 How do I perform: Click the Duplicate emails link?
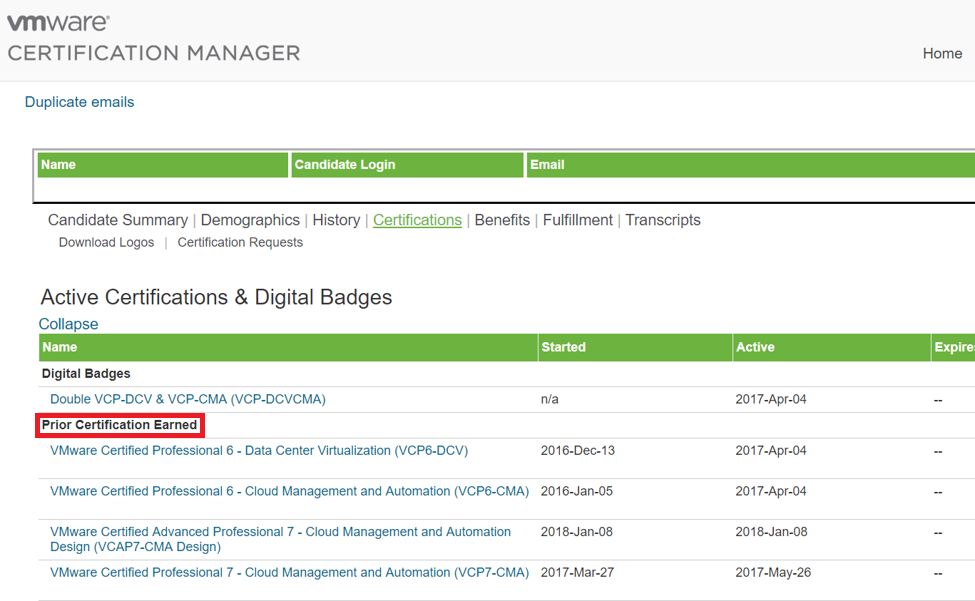coord(79,102)
